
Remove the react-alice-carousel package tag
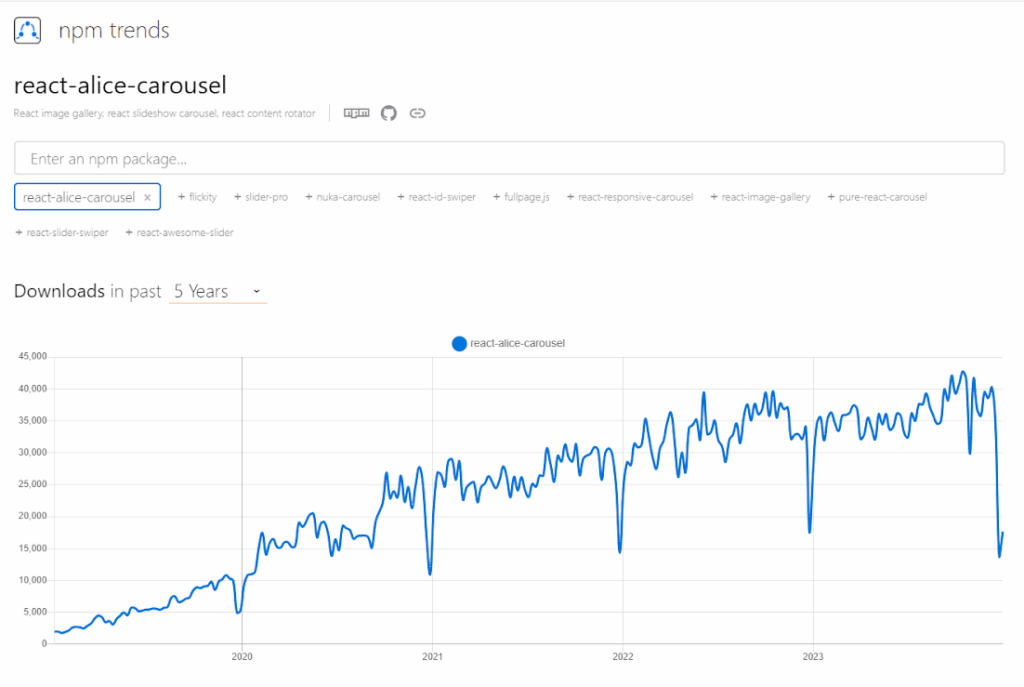coord(148,197)
